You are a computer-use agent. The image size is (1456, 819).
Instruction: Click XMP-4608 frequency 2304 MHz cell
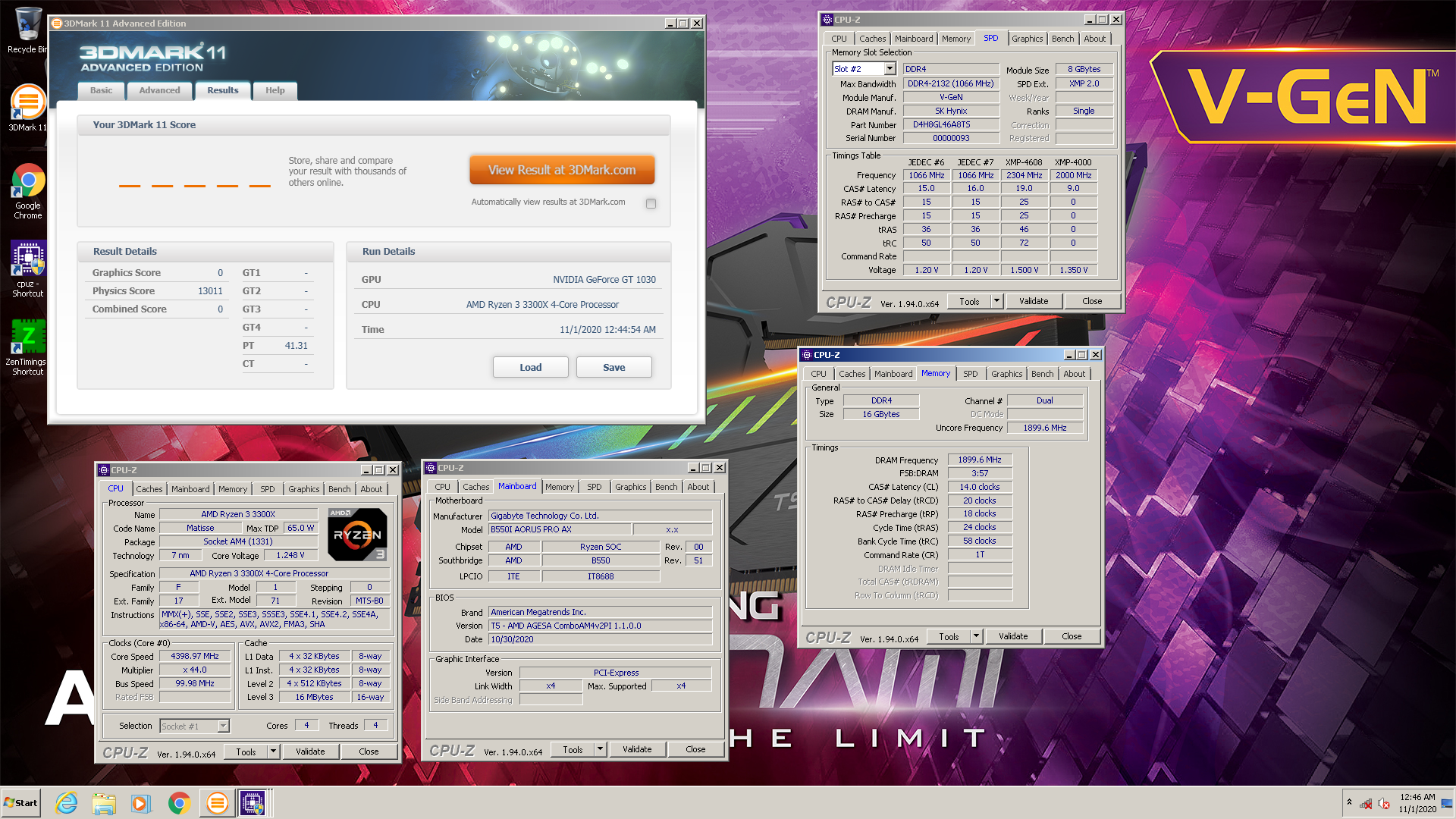coord(1024,175)
